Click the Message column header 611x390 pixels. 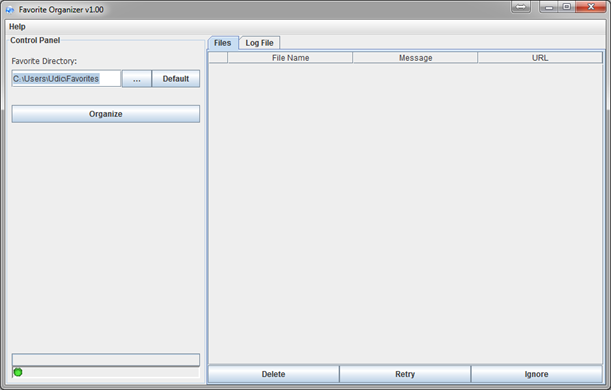[x=415, y=58]
